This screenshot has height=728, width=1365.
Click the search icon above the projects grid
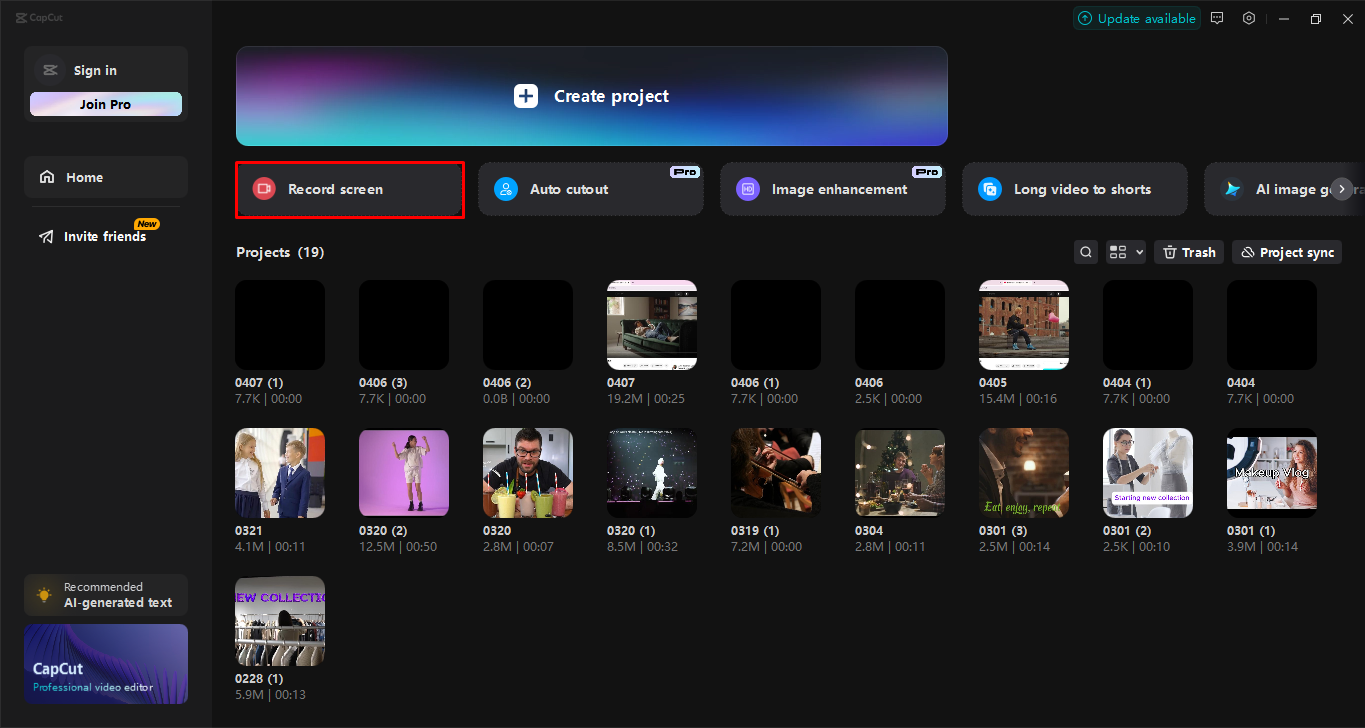coord(1085,251)
